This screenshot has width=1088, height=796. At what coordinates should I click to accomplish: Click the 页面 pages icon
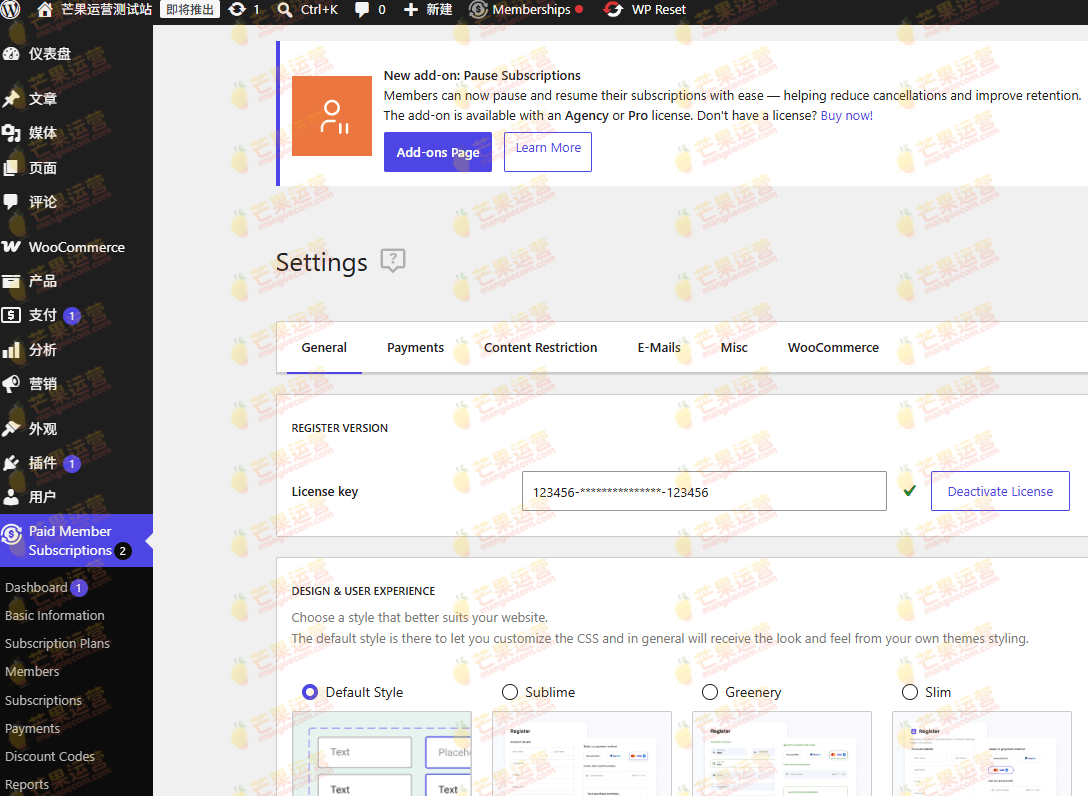[10, 167]
